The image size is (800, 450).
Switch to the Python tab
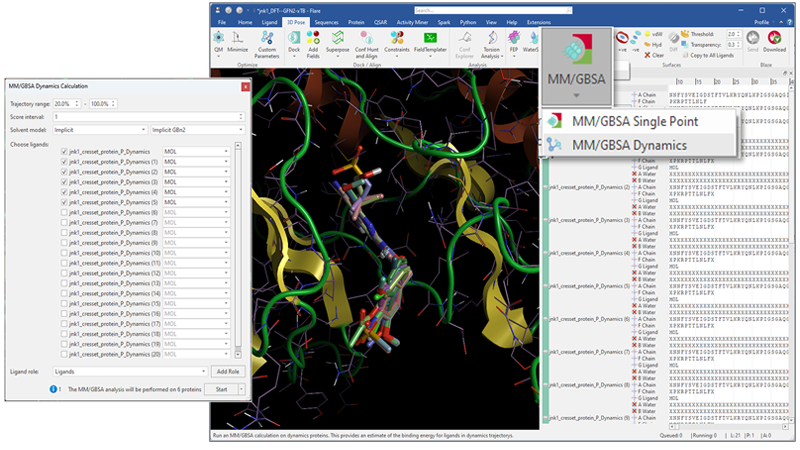pos(467,22)
